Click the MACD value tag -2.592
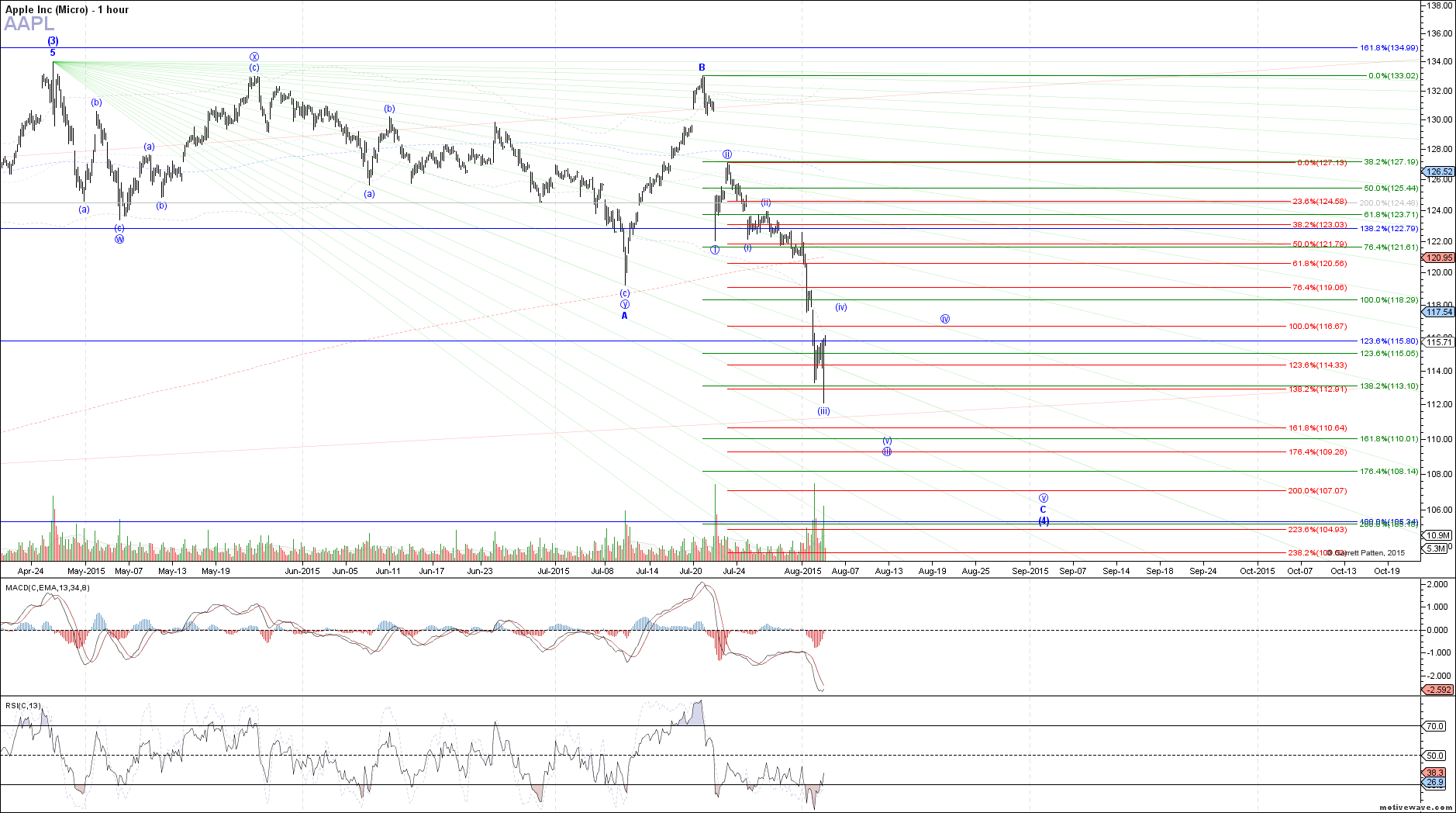 pyautogui.click(x=1437, y=690)
